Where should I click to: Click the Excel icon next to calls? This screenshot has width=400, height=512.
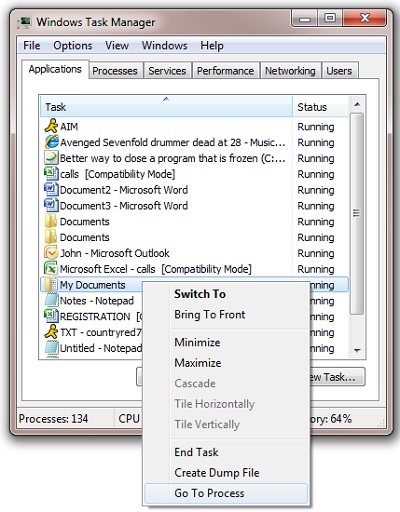coord(51,174)
